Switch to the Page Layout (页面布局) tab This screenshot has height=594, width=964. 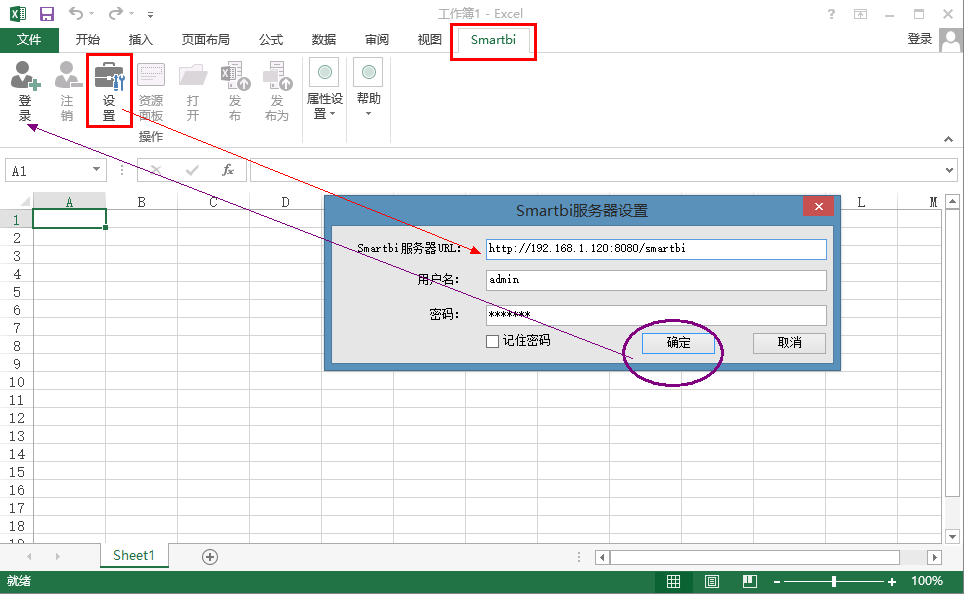tap(206, 40)
